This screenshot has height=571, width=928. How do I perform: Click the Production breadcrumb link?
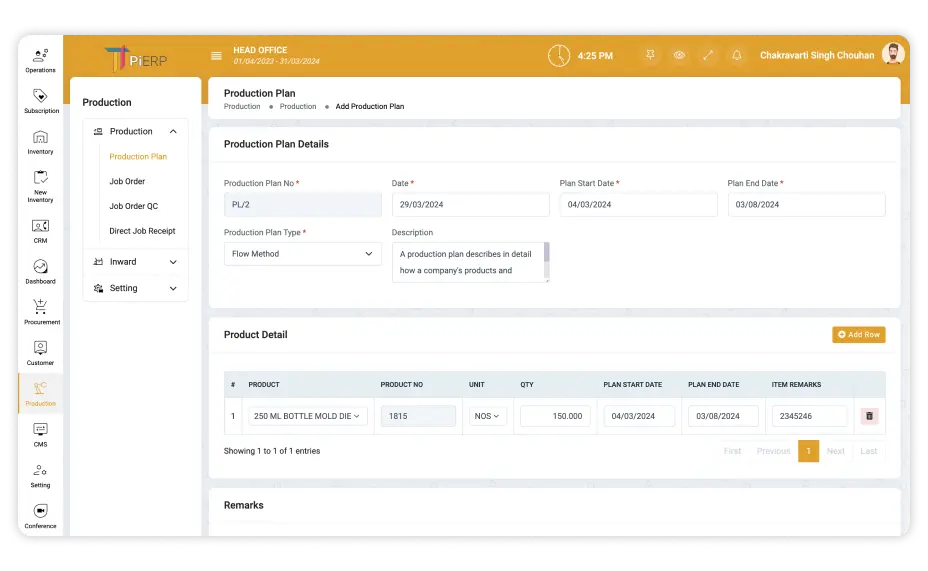pyautogui.click(x=242, y=106)
